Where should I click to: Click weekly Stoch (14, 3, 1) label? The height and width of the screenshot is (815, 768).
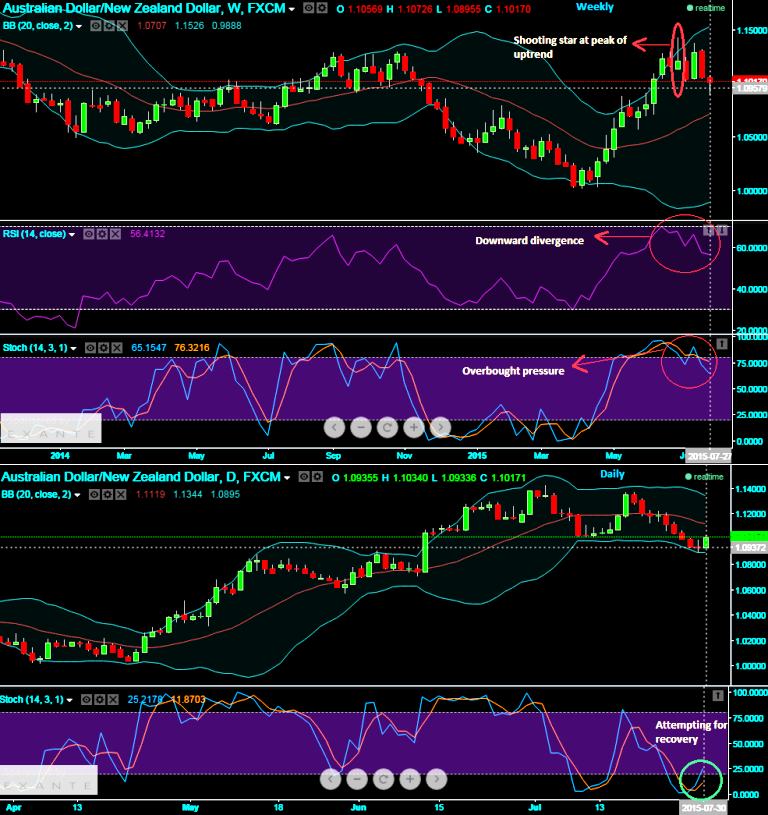pyautogui.click(x=35, y=348)
